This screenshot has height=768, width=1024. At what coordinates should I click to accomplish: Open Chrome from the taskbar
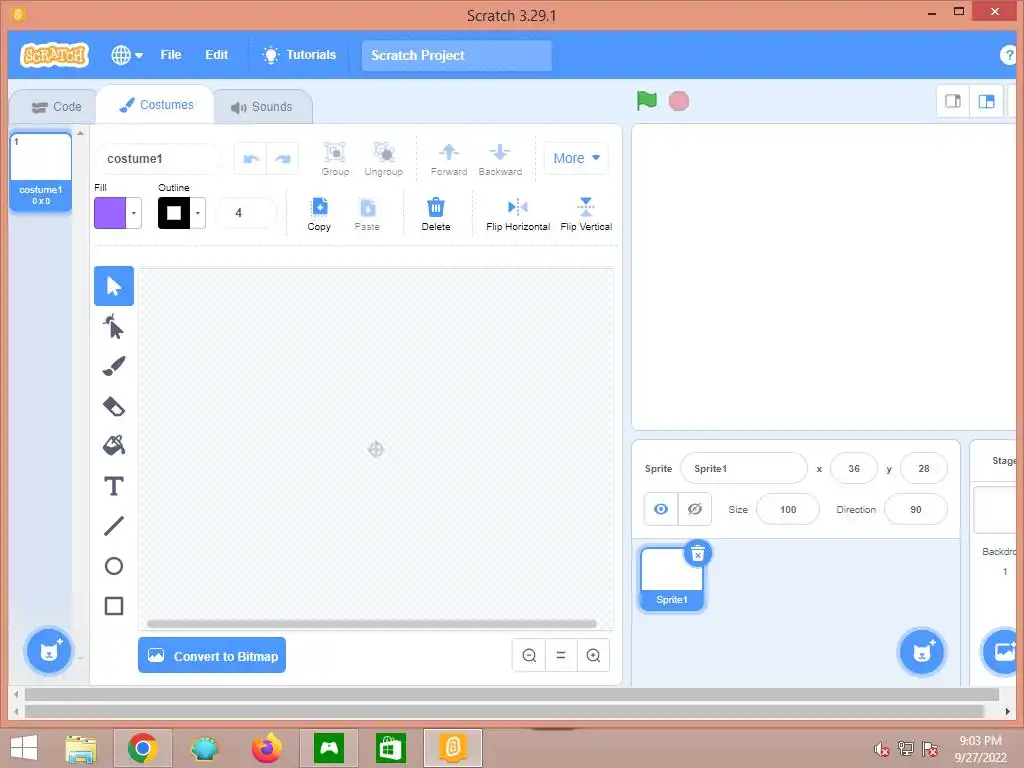coord(142,748)
